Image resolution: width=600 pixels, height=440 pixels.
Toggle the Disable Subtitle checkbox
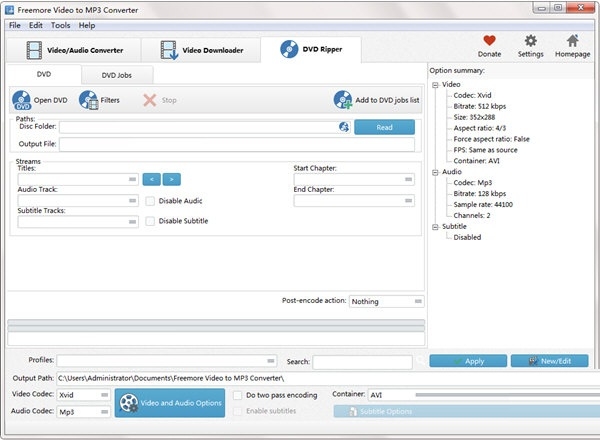tap(150, 221)
